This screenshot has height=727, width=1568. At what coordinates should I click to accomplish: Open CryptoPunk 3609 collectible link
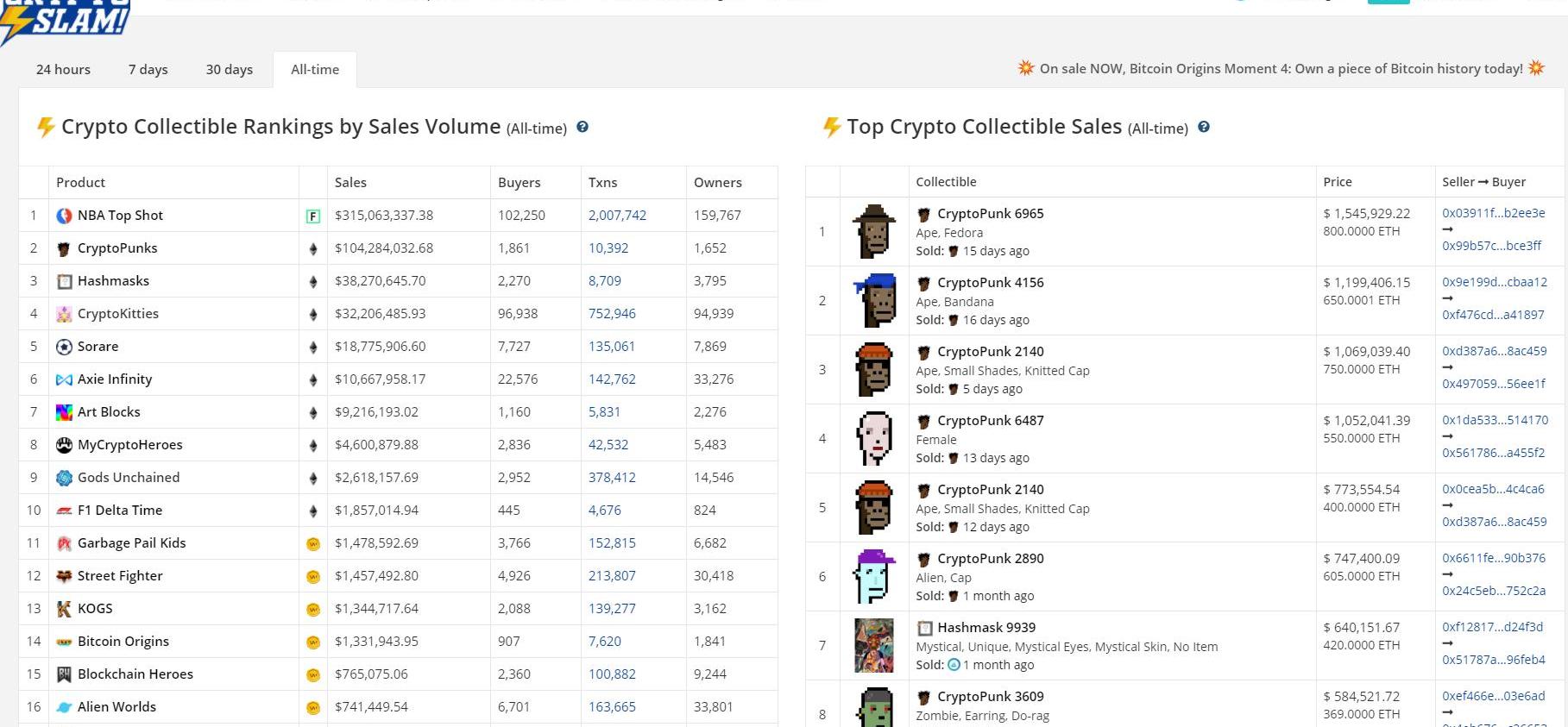coord(991,697)
